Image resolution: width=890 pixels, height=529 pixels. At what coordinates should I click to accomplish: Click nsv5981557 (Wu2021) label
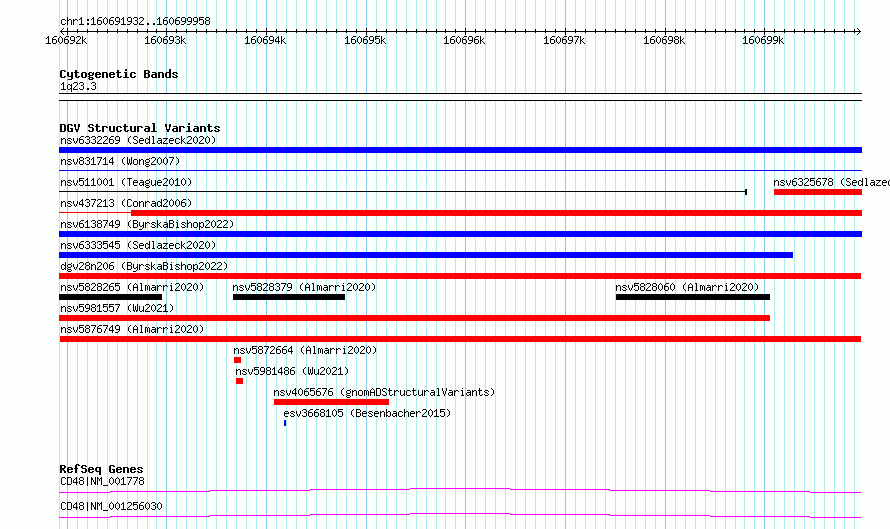click(117, 308)
